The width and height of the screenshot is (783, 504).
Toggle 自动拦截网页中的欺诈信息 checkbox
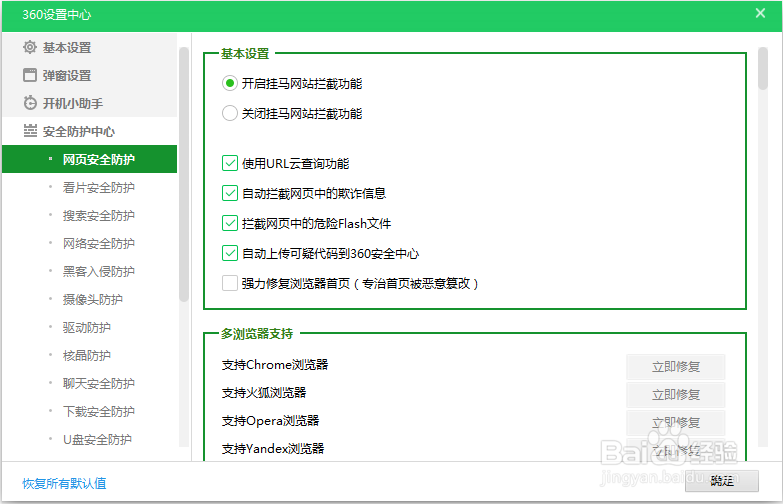pyautogui.click(x=230, y=193)
